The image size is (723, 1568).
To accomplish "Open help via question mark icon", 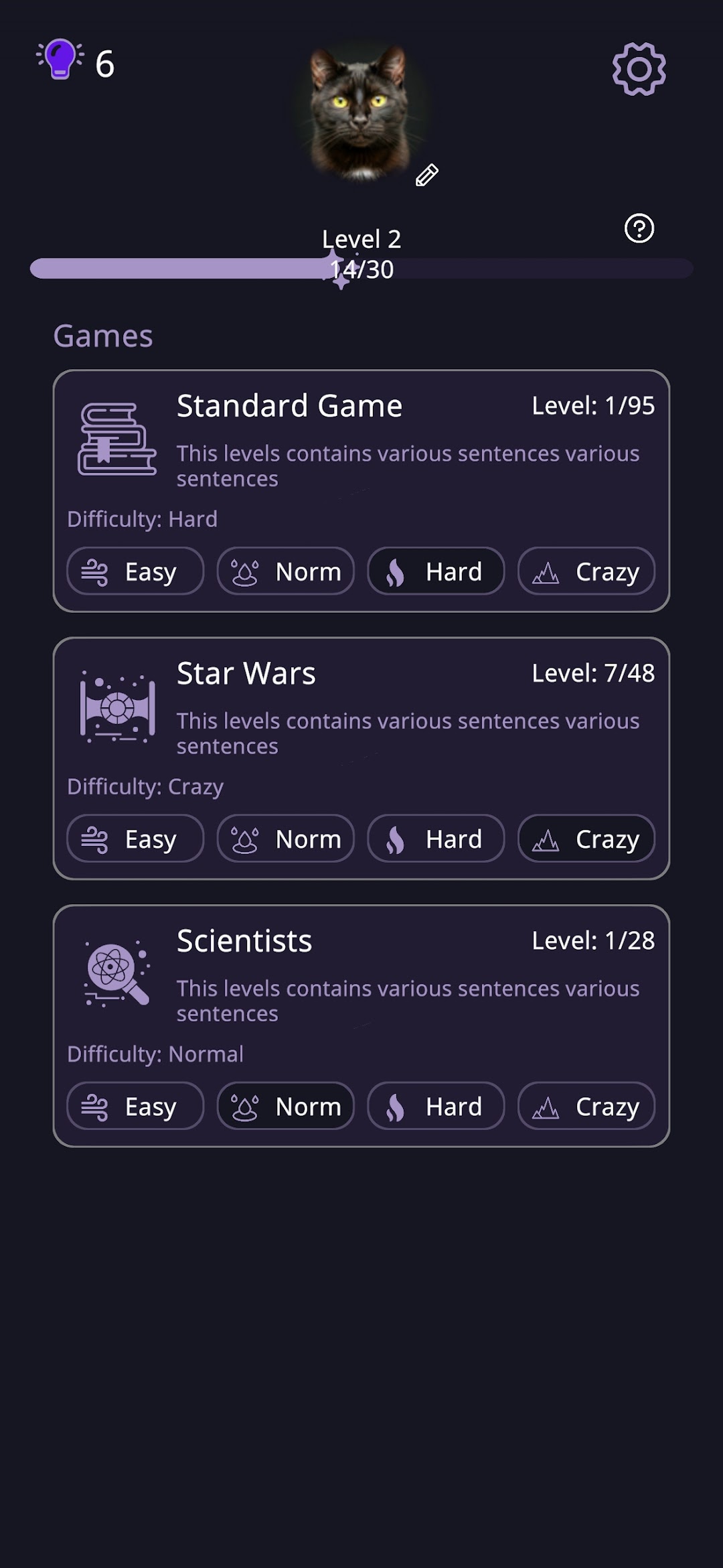I will 639,228.
